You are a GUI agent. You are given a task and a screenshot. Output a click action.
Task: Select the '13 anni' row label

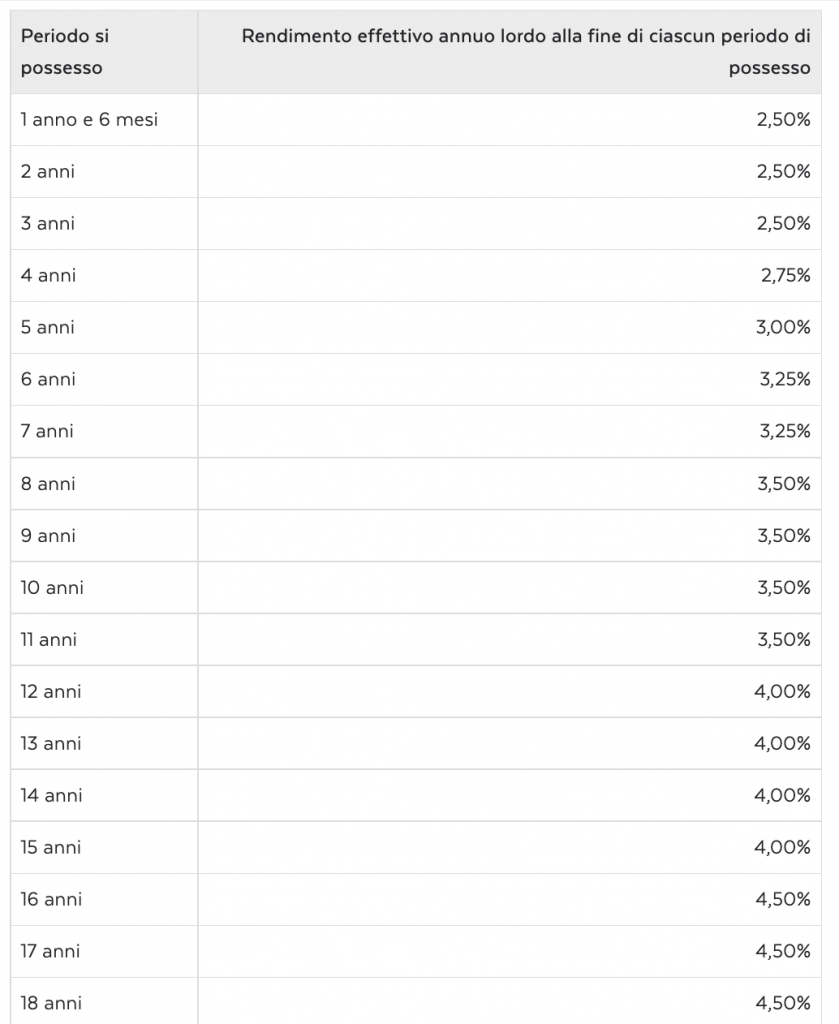click(51, 743)
